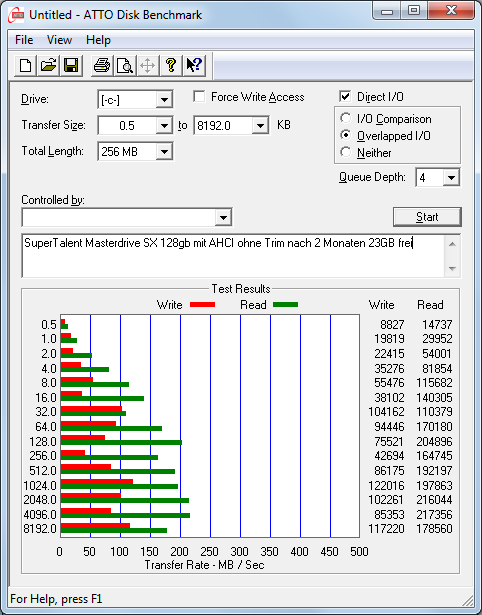This screenshot has height=615, width=482.
Task: Expand the Queue Depth dropdown
Action: [x=451, y=178]
